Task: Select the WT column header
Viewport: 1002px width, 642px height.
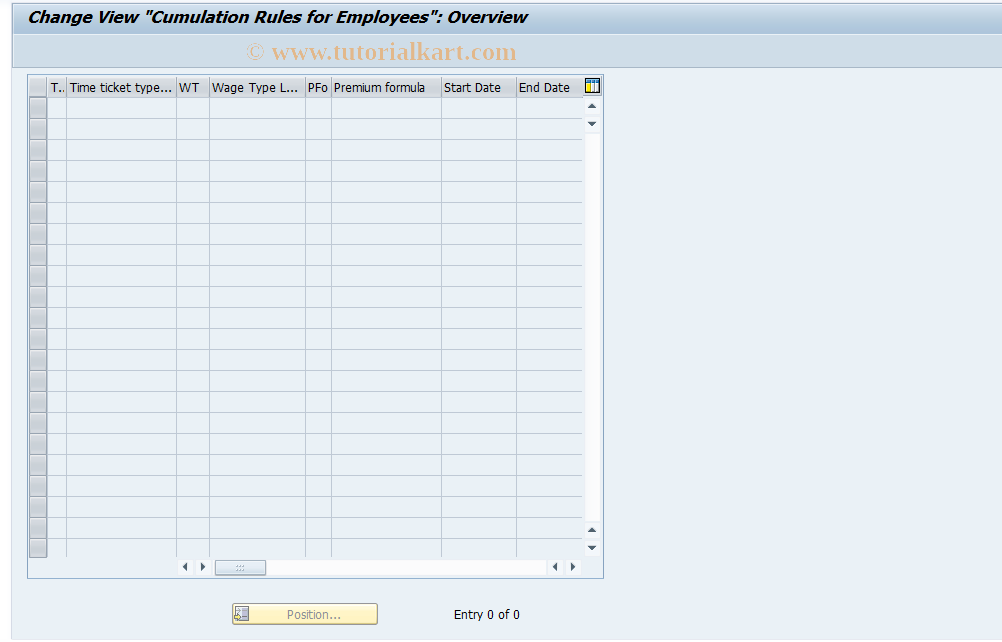Action: pos(192,88)
